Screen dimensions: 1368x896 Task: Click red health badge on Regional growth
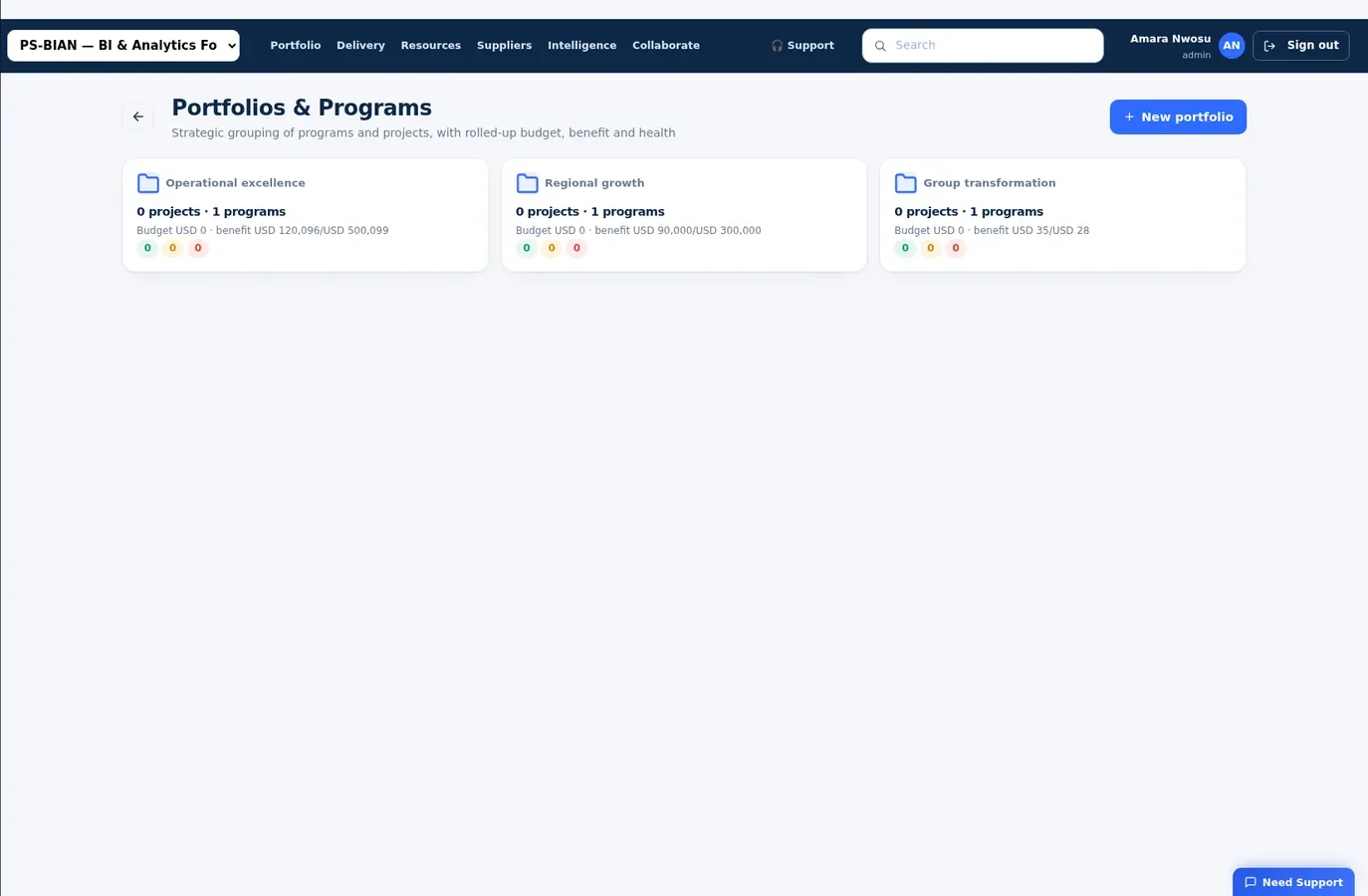pos(576,249)
